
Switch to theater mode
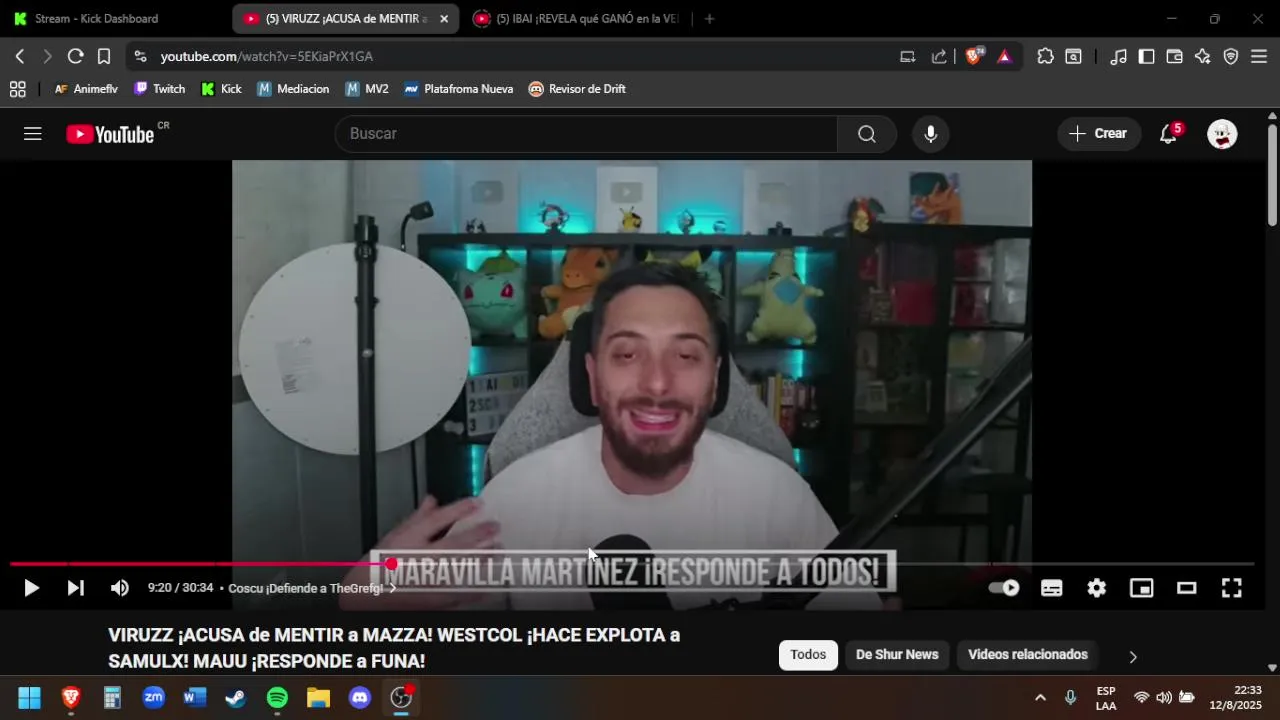pyautogui.click(x=1187, y=588)
